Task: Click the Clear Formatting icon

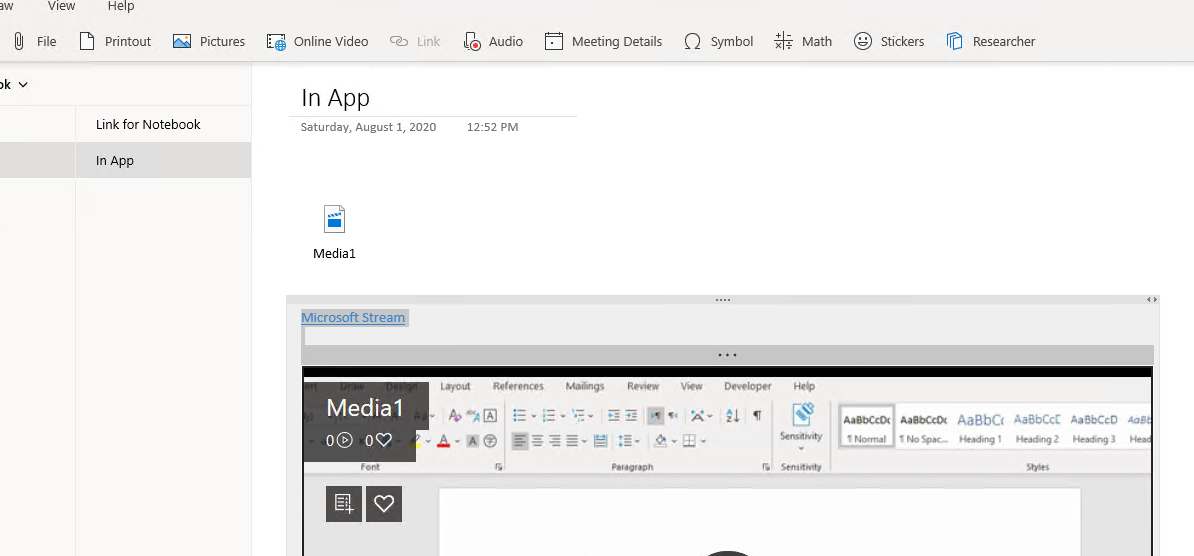Action: (x=455, y=416)
